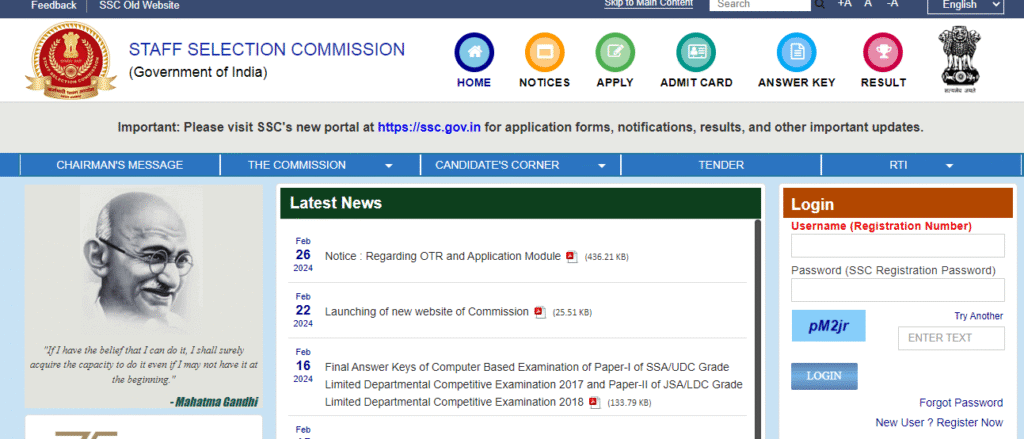
Task: Open the Notices icon
Action: click(544, 52)
